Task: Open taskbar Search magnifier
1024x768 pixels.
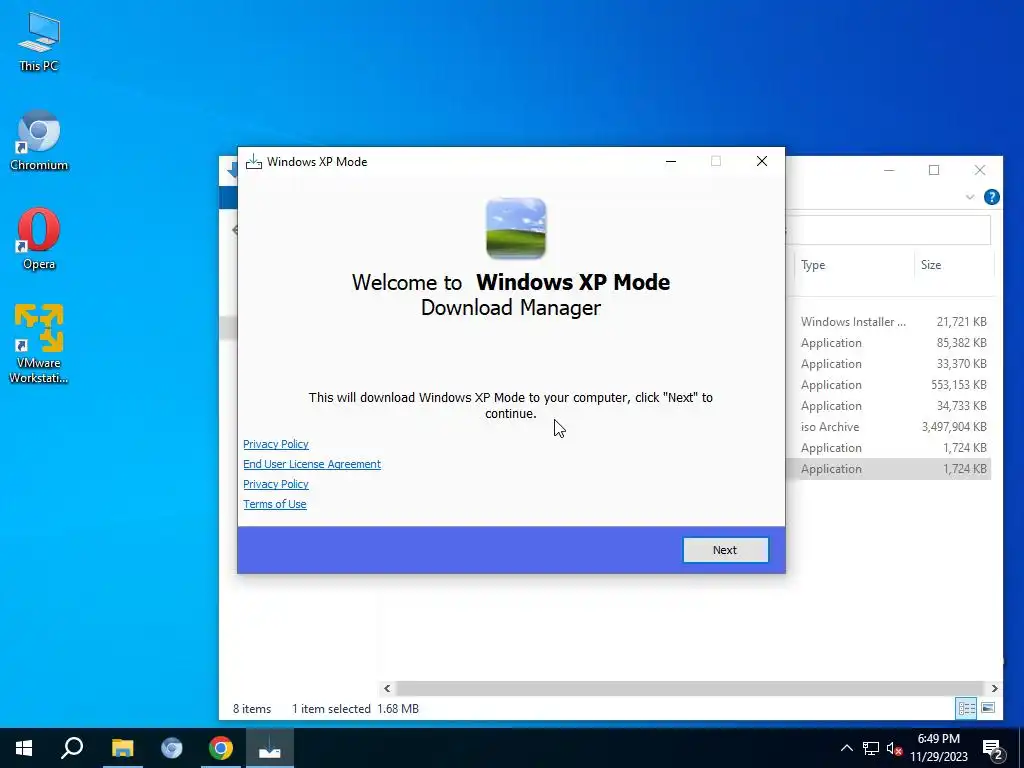Action: [72, 748]
